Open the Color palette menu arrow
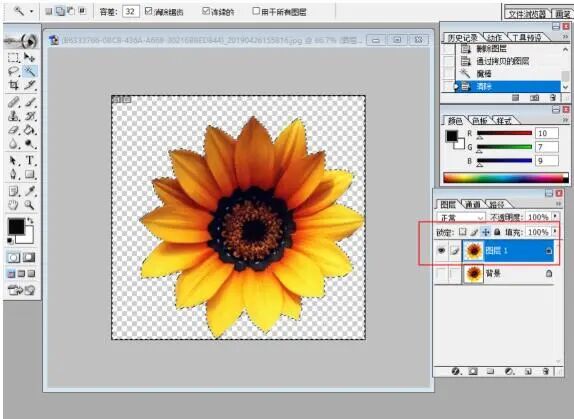The image size is (574, 419). (x=565, y=120)
